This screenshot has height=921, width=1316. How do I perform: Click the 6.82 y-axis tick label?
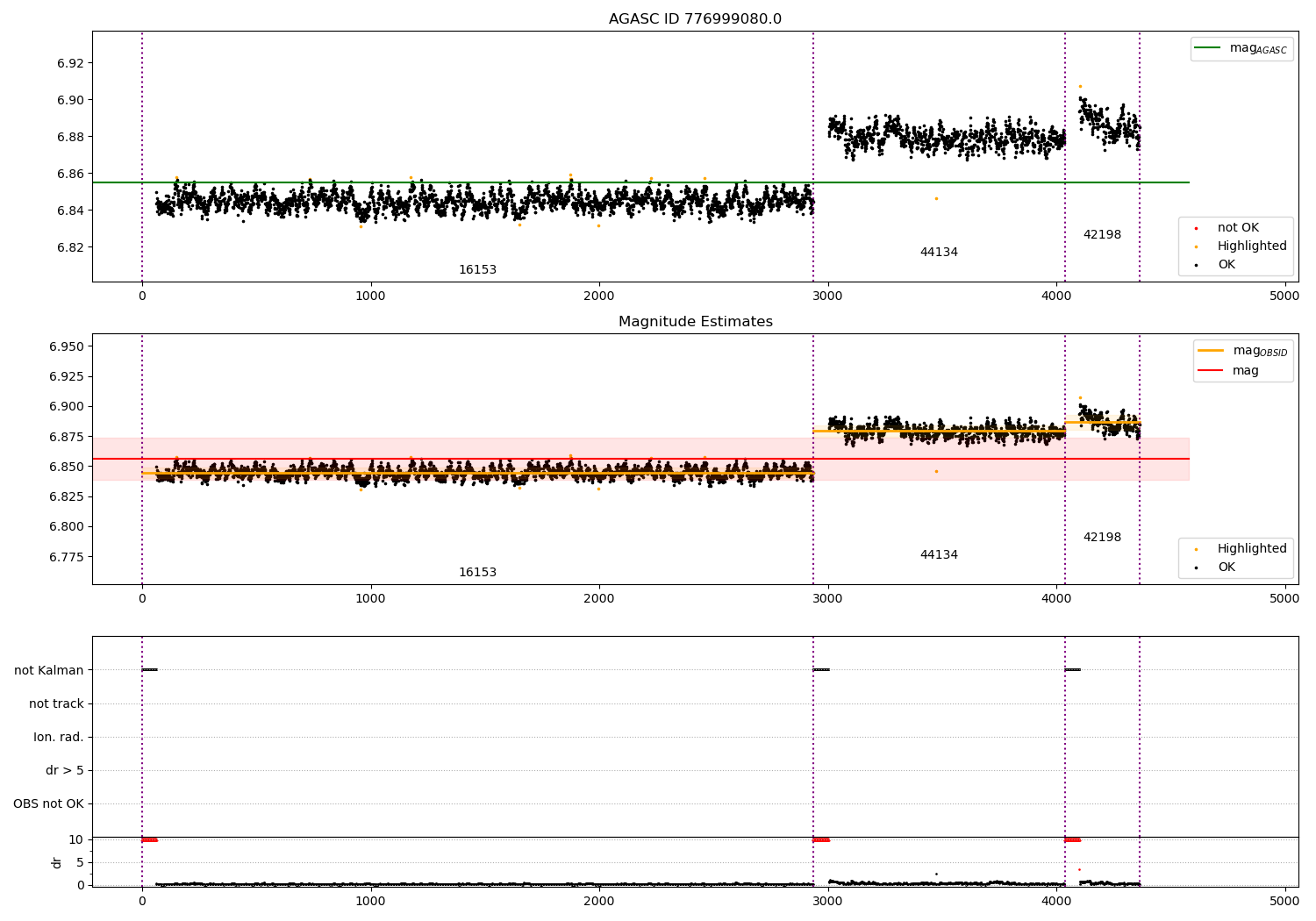71,247
